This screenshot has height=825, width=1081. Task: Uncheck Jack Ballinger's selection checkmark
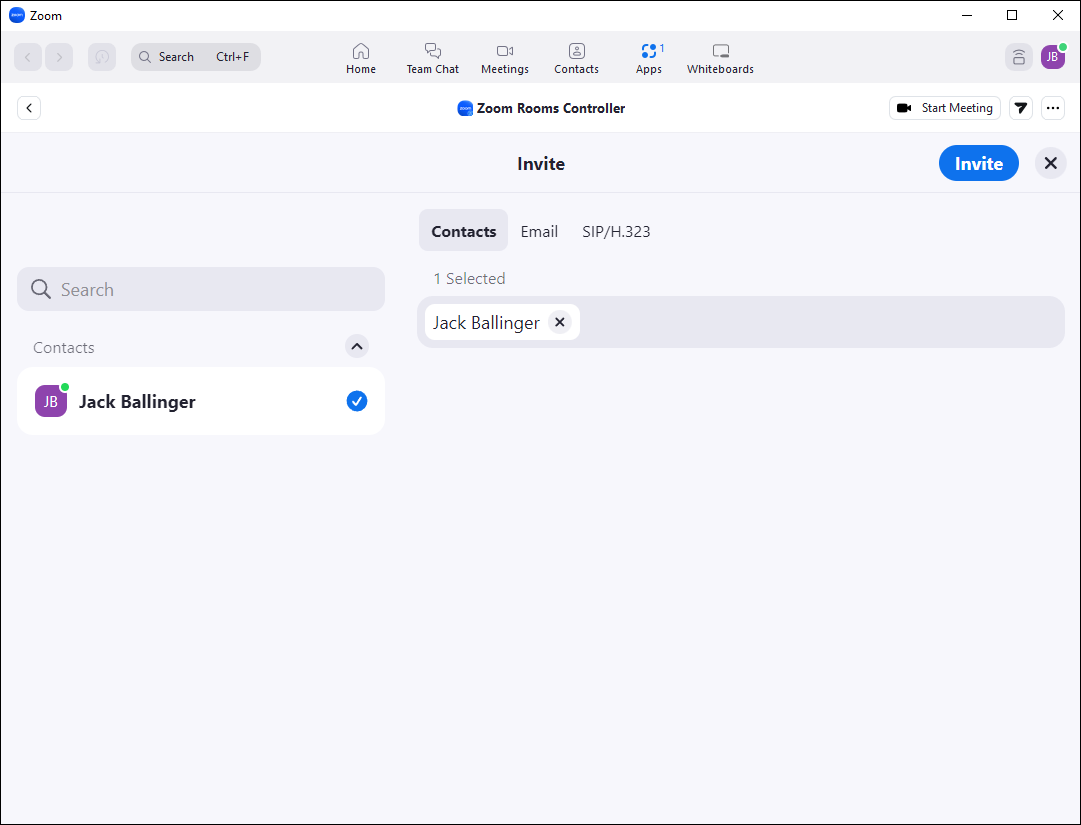coord(356,401)
